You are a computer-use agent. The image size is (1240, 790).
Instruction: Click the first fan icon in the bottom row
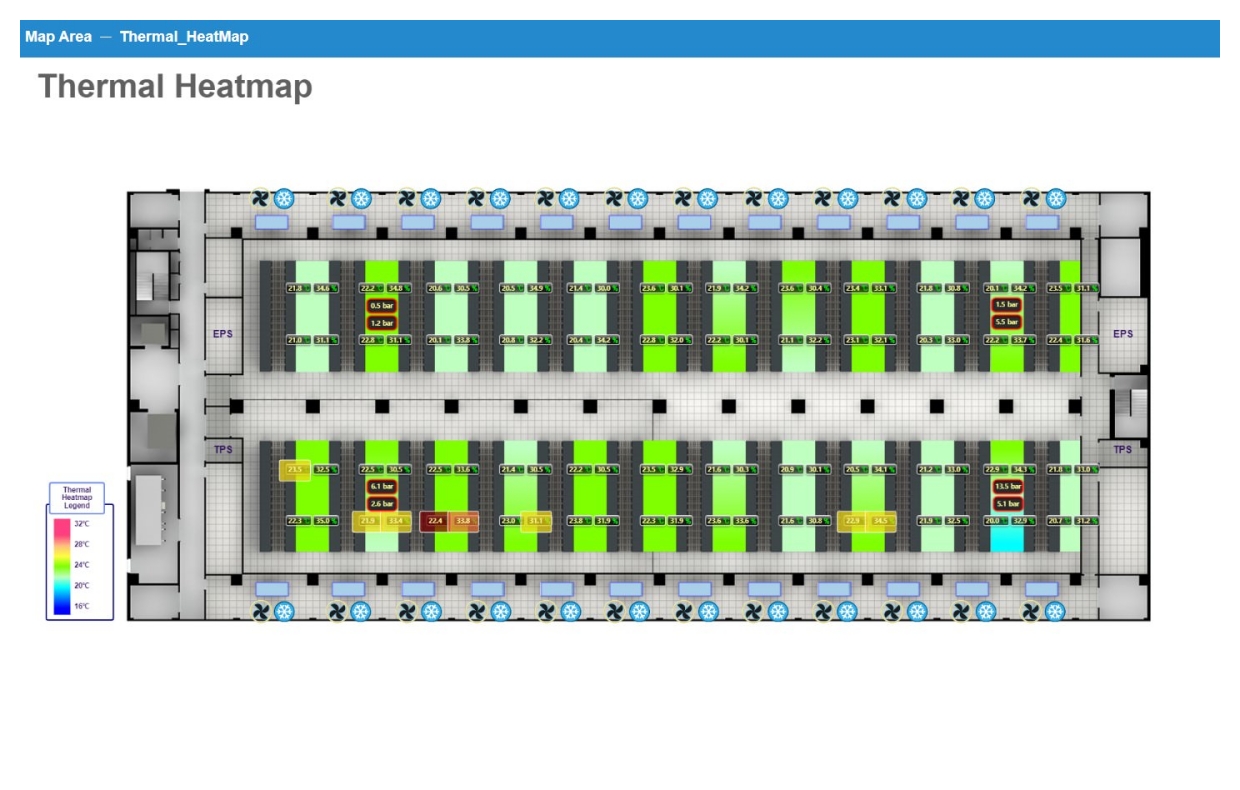[261, 611]
